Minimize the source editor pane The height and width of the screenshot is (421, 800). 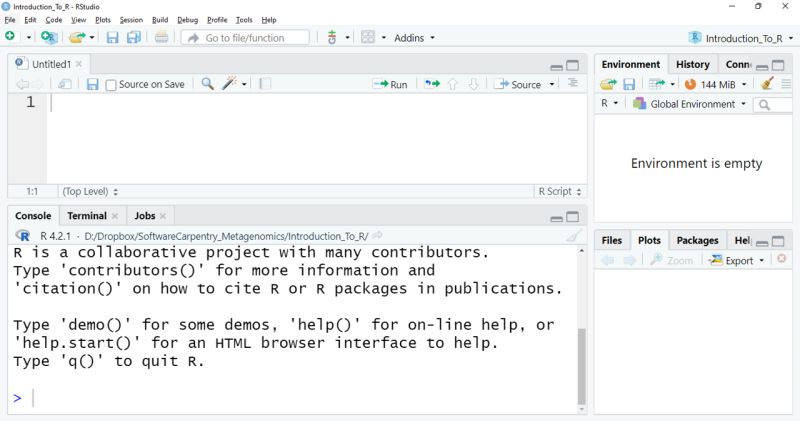(x=556, y=66)
